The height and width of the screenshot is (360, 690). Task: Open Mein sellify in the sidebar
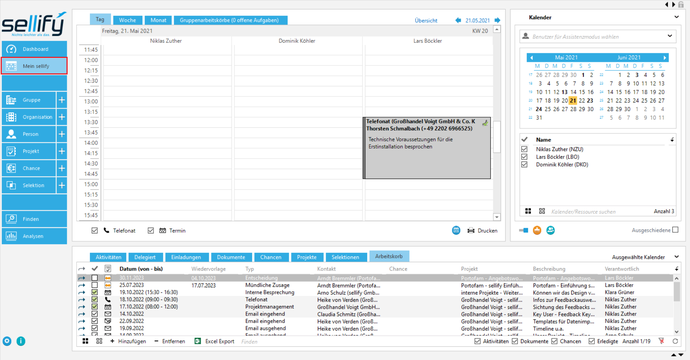point(34,66)
